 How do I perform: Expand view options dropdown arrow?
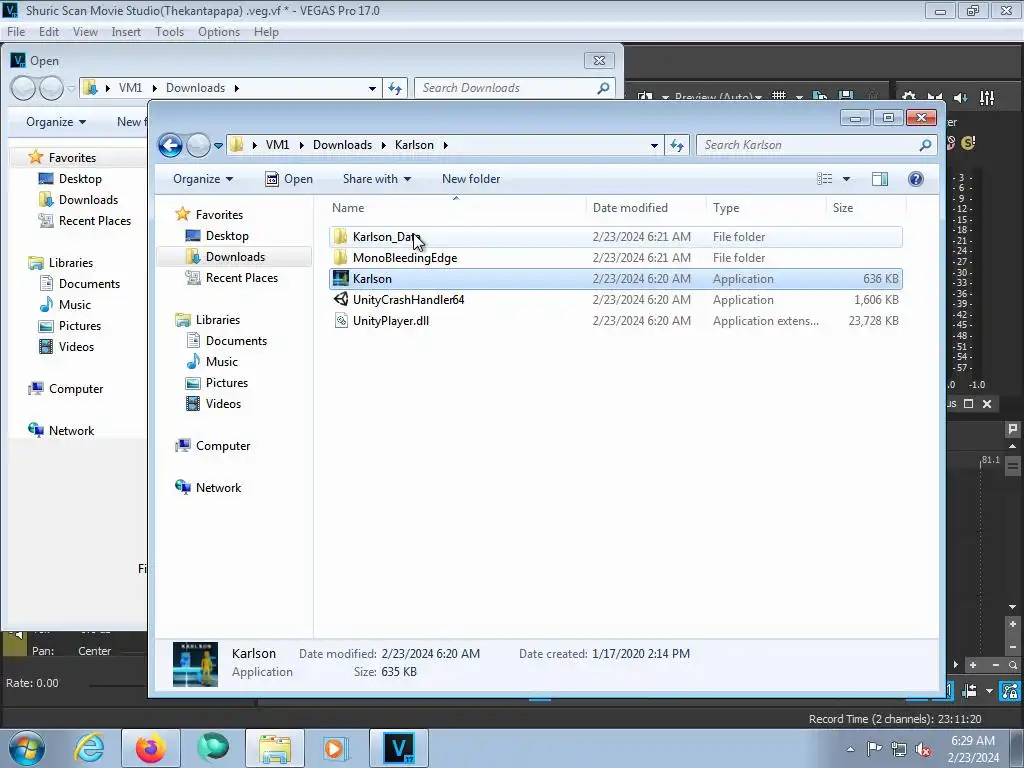846,179
